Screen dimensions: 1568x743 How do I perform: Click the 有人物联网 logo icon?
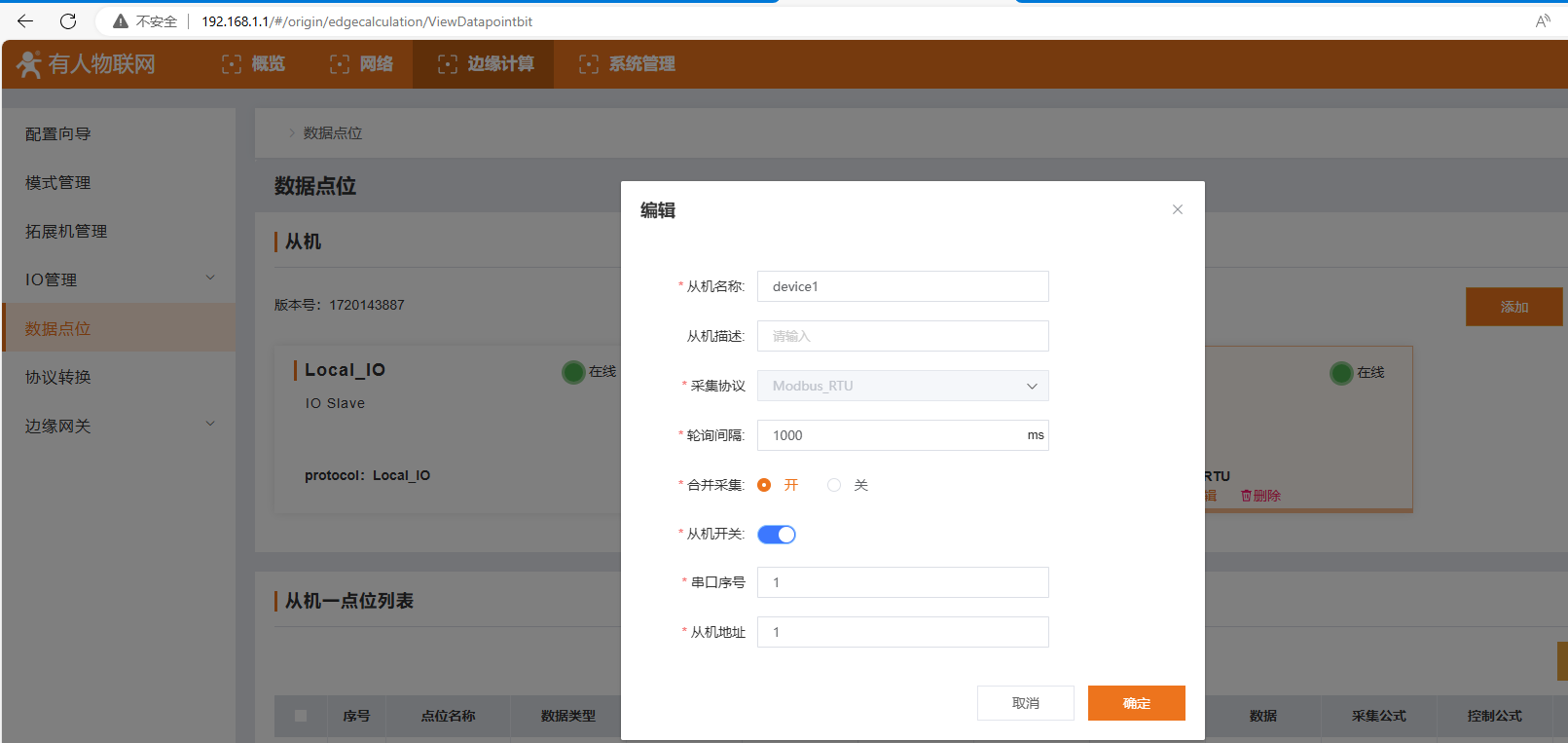pos(29,64)
